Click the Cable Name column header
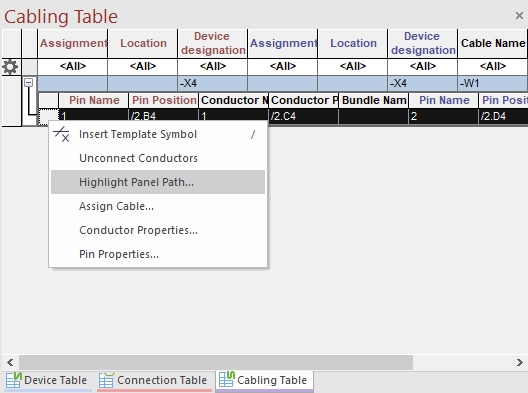 pyautogui.click(x=493, y=43)
